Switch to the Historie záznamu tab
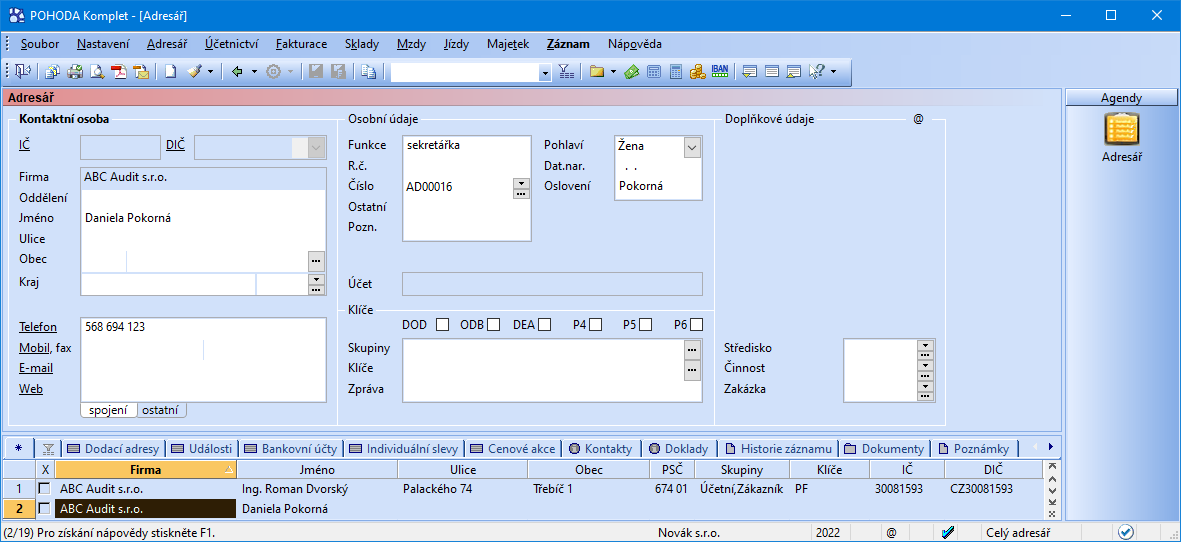1181x542 pixels. [780, 449]
